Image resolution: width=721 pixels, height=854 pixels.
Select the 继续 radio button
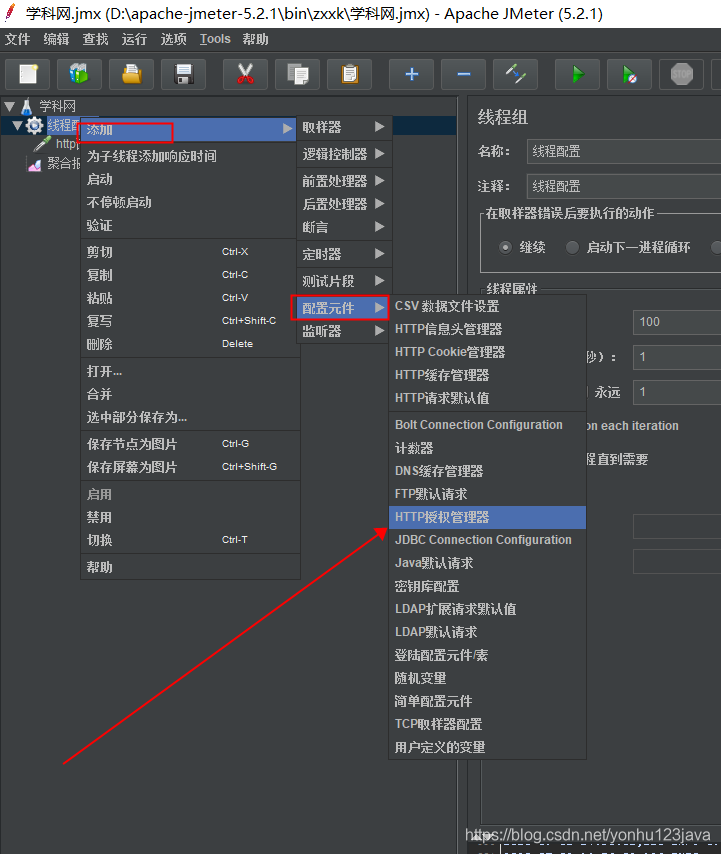(x=505, y=248)
